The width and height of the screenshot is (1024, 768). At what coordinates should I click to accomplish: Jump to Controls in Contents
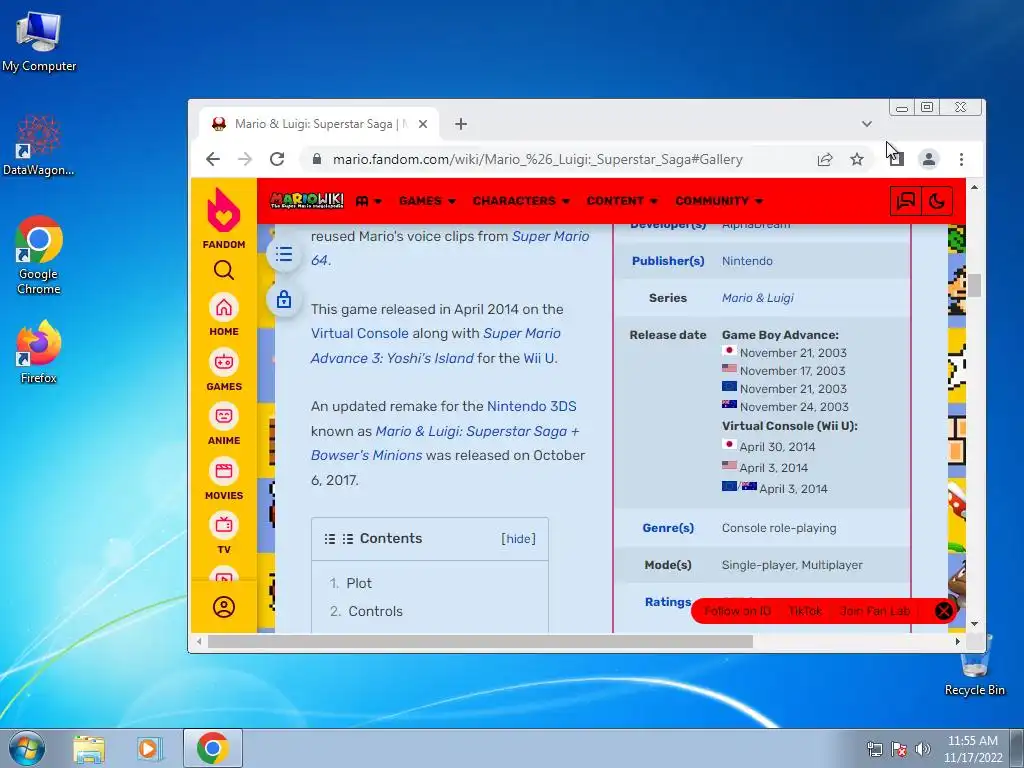pyautogui.click(x=376, y=611)
